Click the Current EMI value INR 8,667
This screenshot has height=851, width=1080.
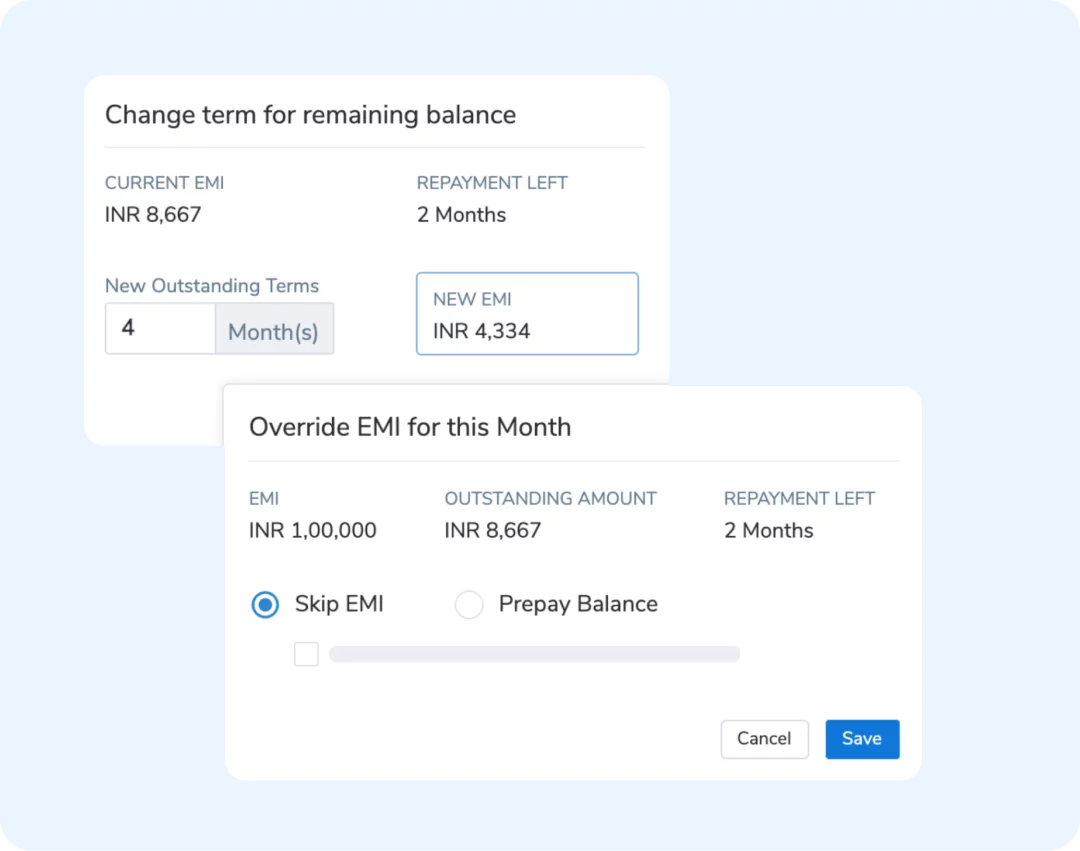tap(153, 215)
